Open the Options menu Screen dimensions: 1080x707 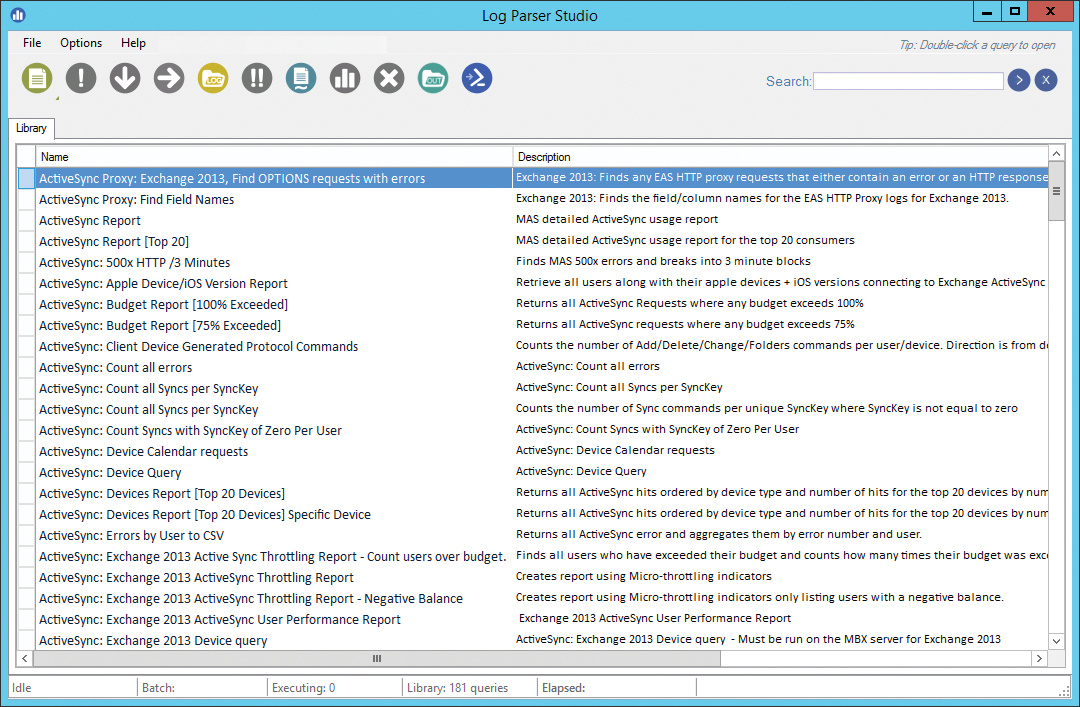[x=80, y=43]
